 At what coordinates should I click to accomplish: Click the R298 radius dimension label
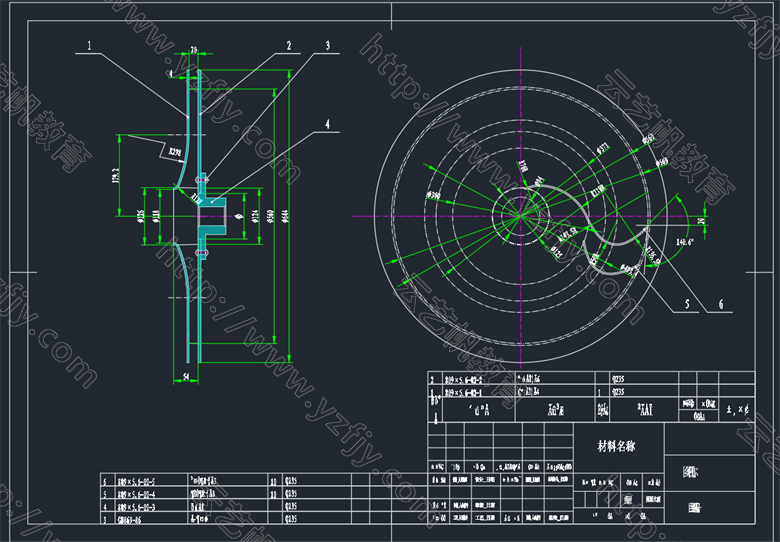point(175,152)
